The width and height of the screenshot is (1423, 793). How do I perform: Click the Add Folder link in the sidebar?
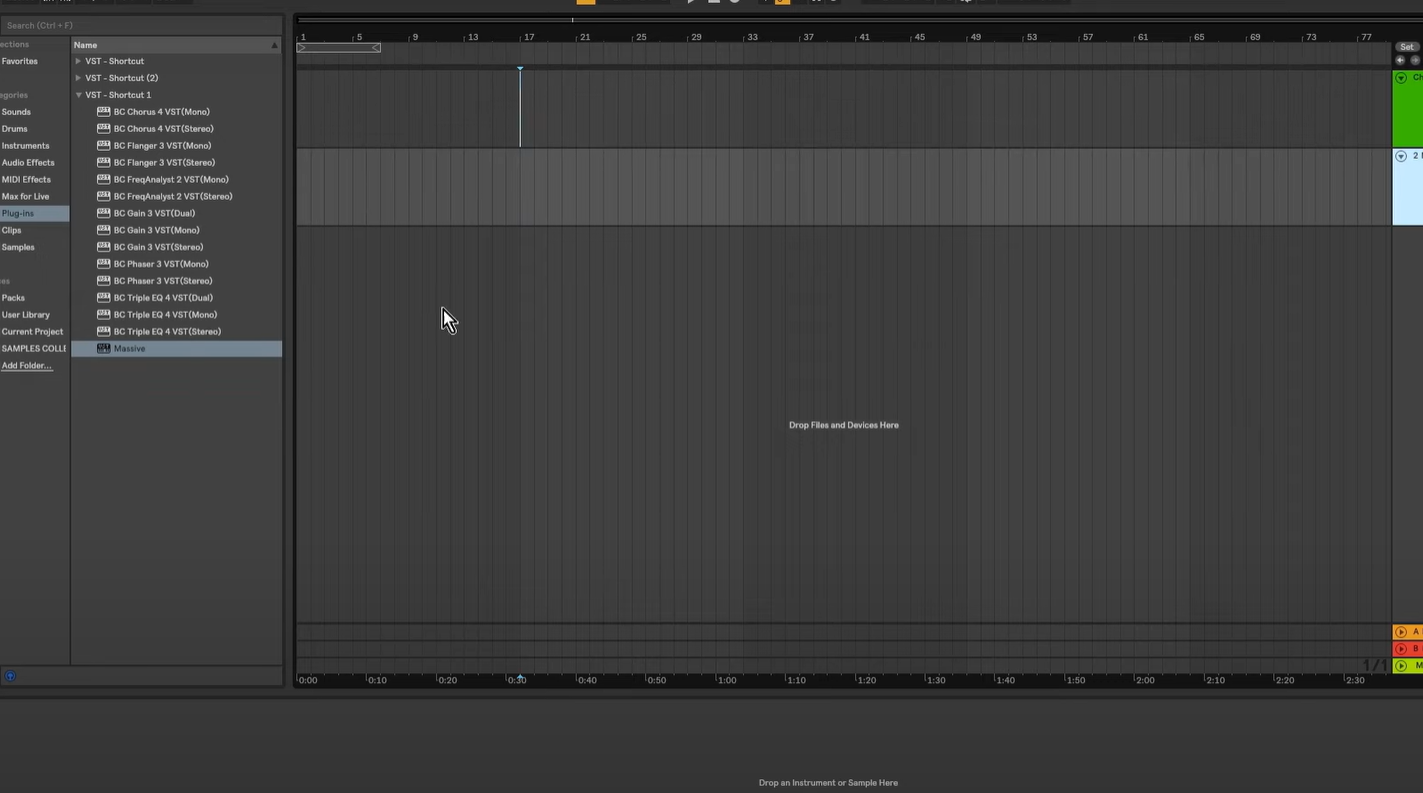[x=27, y=365]
